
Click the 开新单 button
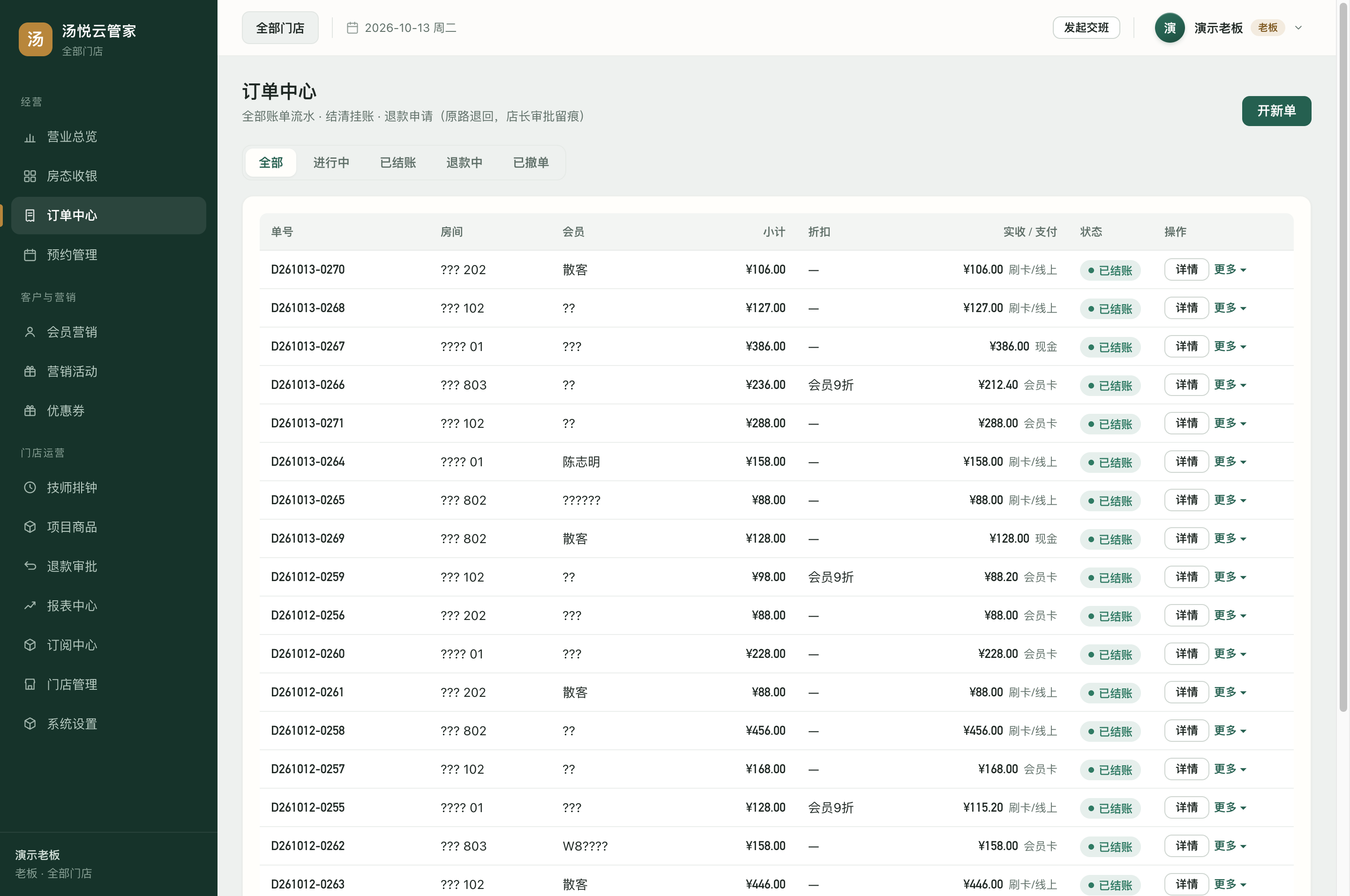1276,111
